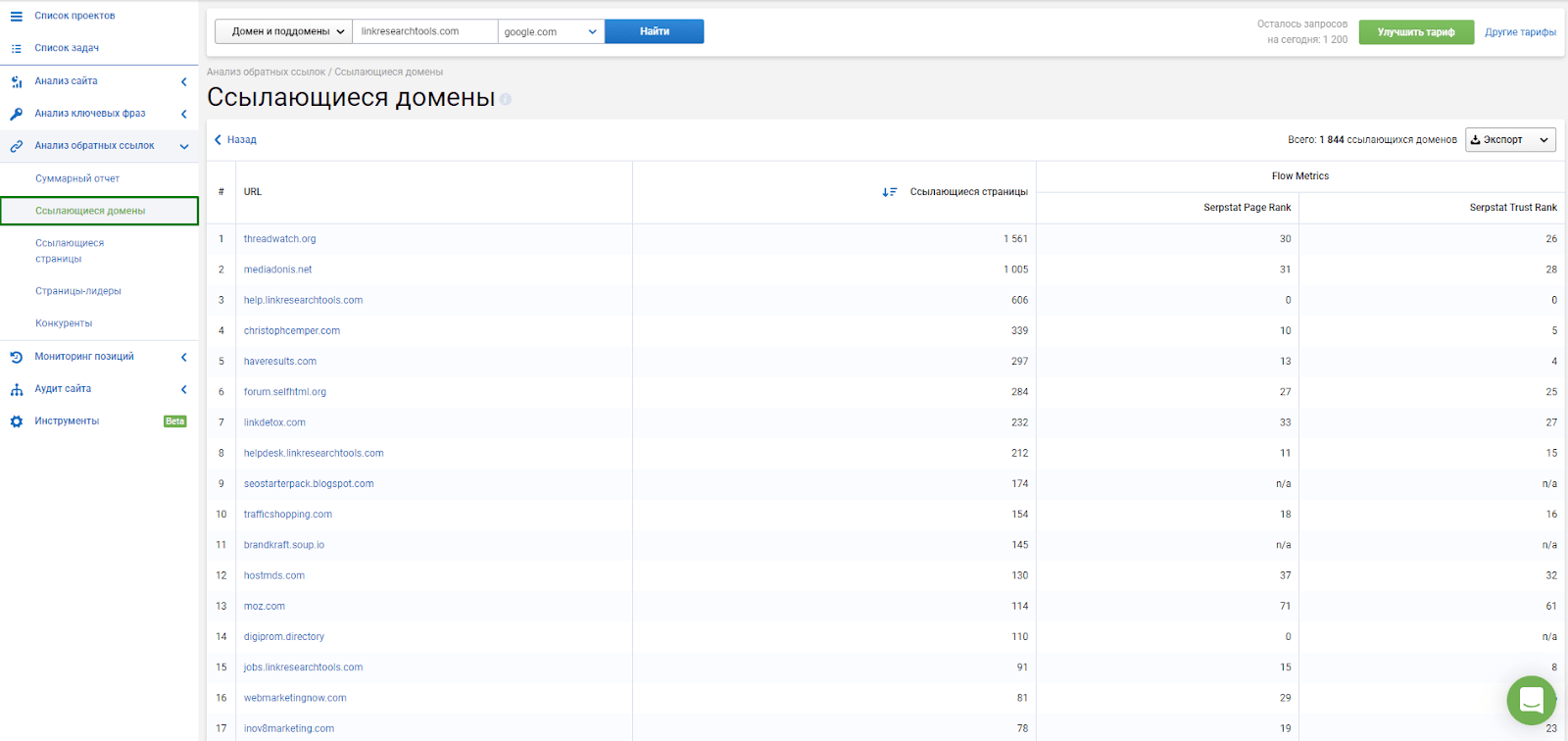Expand the Анализ ключевых фраз section

point(183,114)
